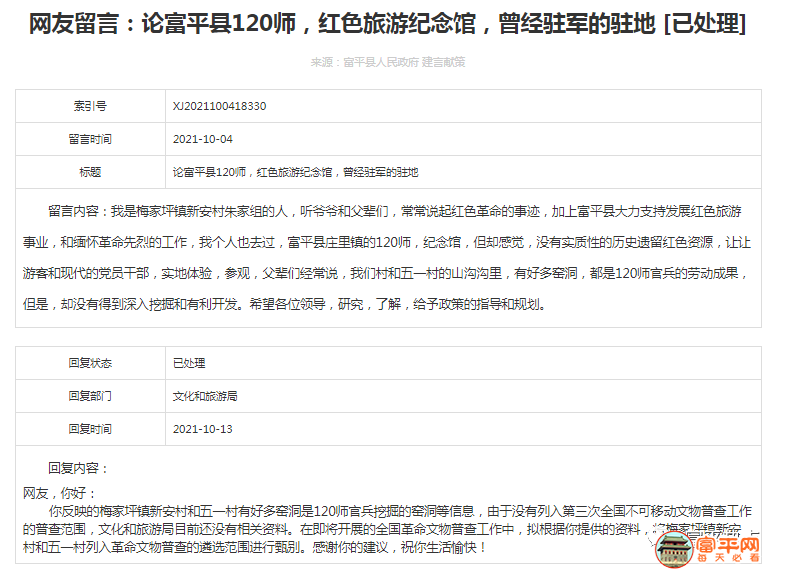The width and height of the screenshot is (786, 574).
Task: Click the reply paragraph starting 你反映的梅家坪镇
Action: point(387,529)
